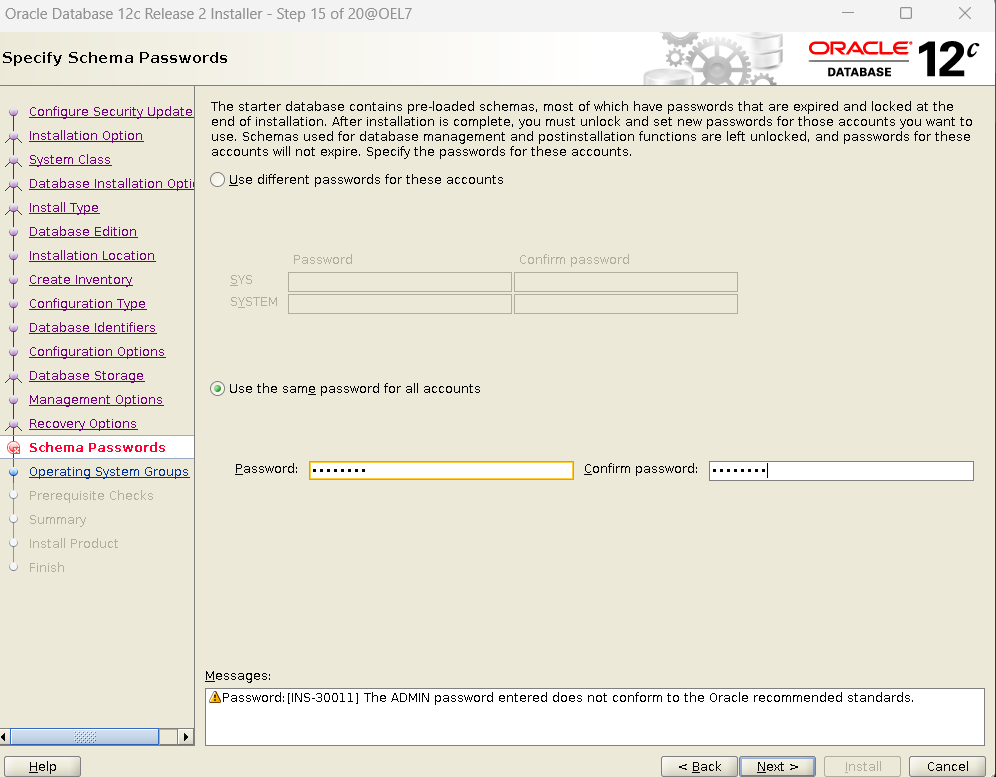
Task: Close the Oracle installer window
Action: 964,13
